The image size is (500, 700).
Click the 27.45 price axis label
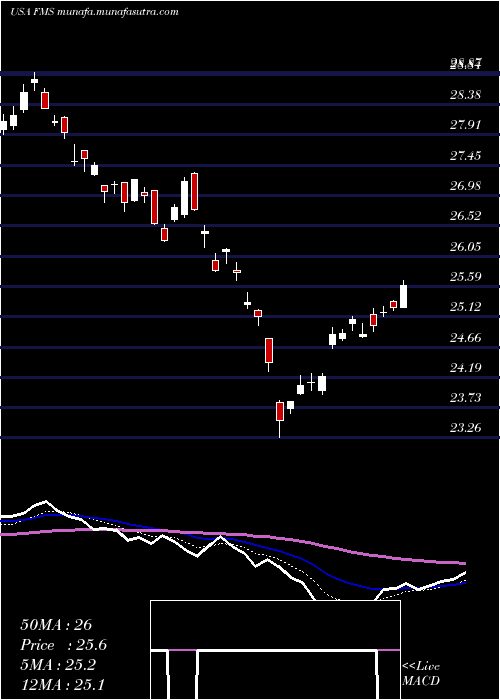pos(466,155)
